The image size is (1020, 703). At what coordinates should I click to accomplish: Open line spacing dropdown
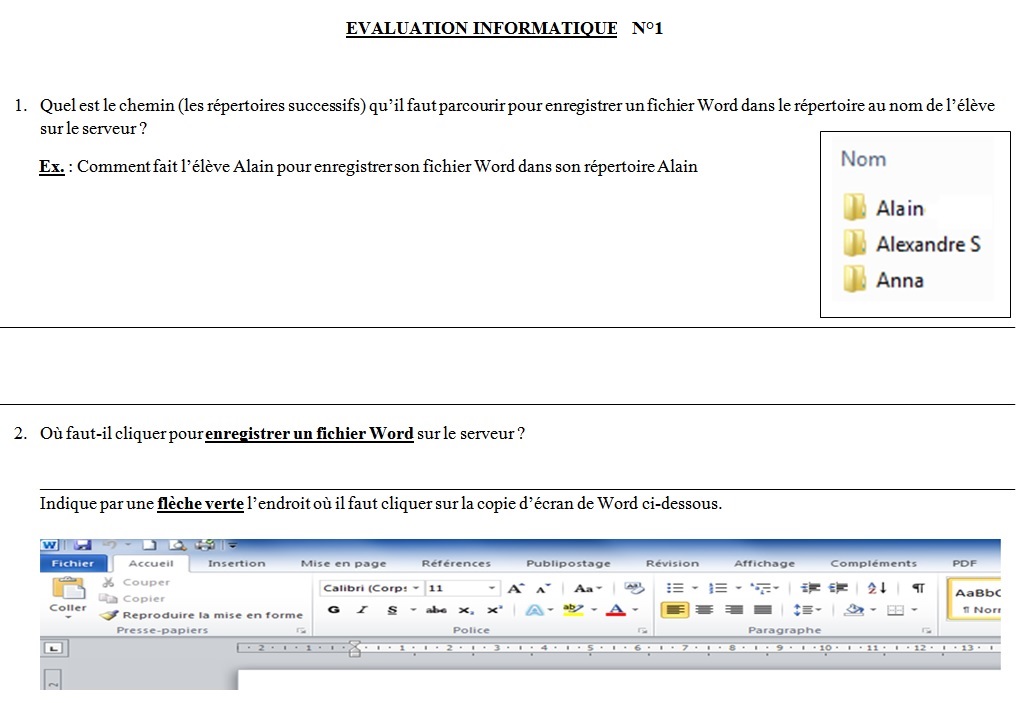coord(807,610)
